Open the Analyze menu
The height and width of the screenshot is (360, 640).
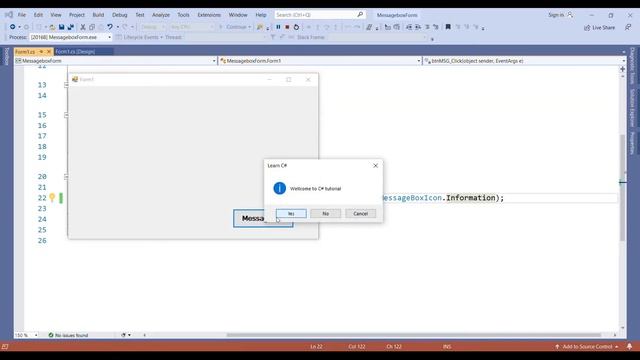tap(161, 15)
